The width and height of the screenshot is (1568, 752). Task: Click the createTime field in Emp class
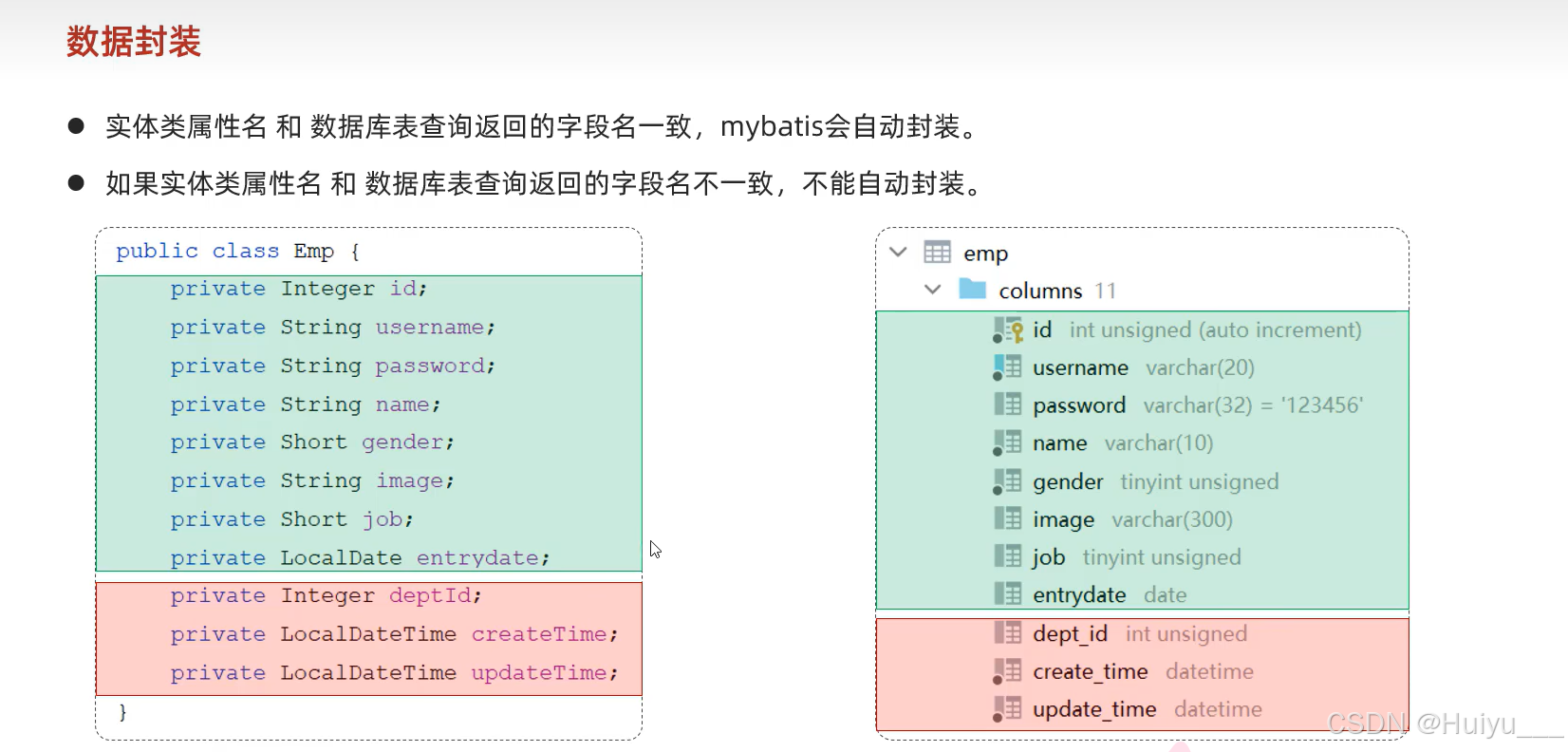394,634
